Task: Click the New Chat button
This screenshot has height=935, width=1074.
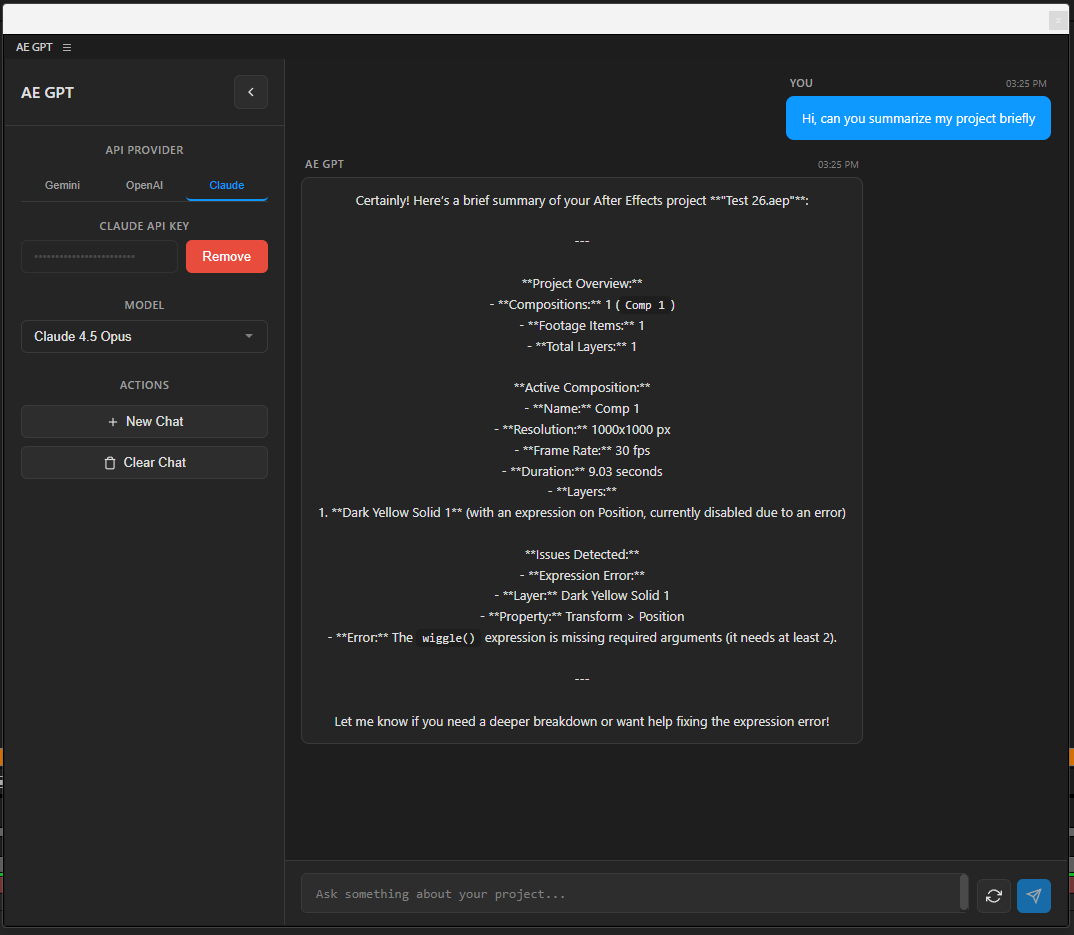Action: tap(144, 421)
